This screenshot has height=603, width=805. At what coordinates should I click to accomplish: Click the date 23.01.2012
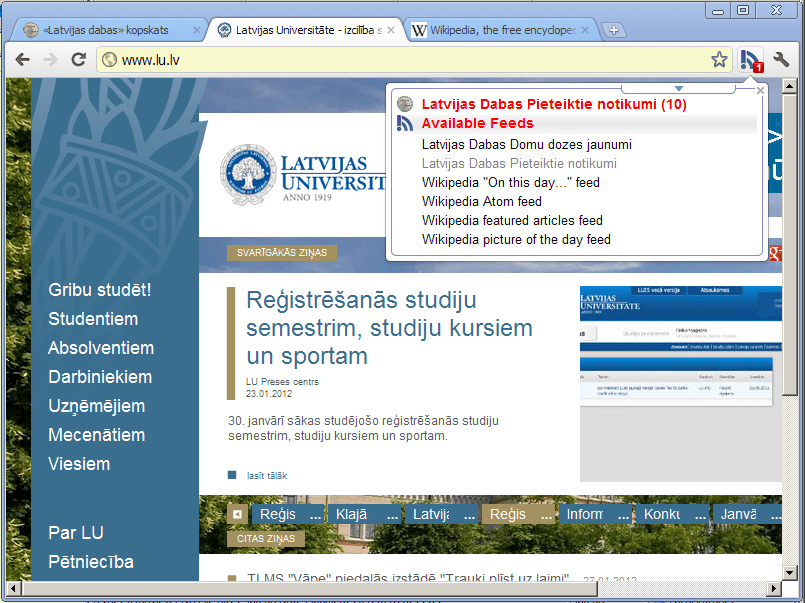[x=269, y=394]
